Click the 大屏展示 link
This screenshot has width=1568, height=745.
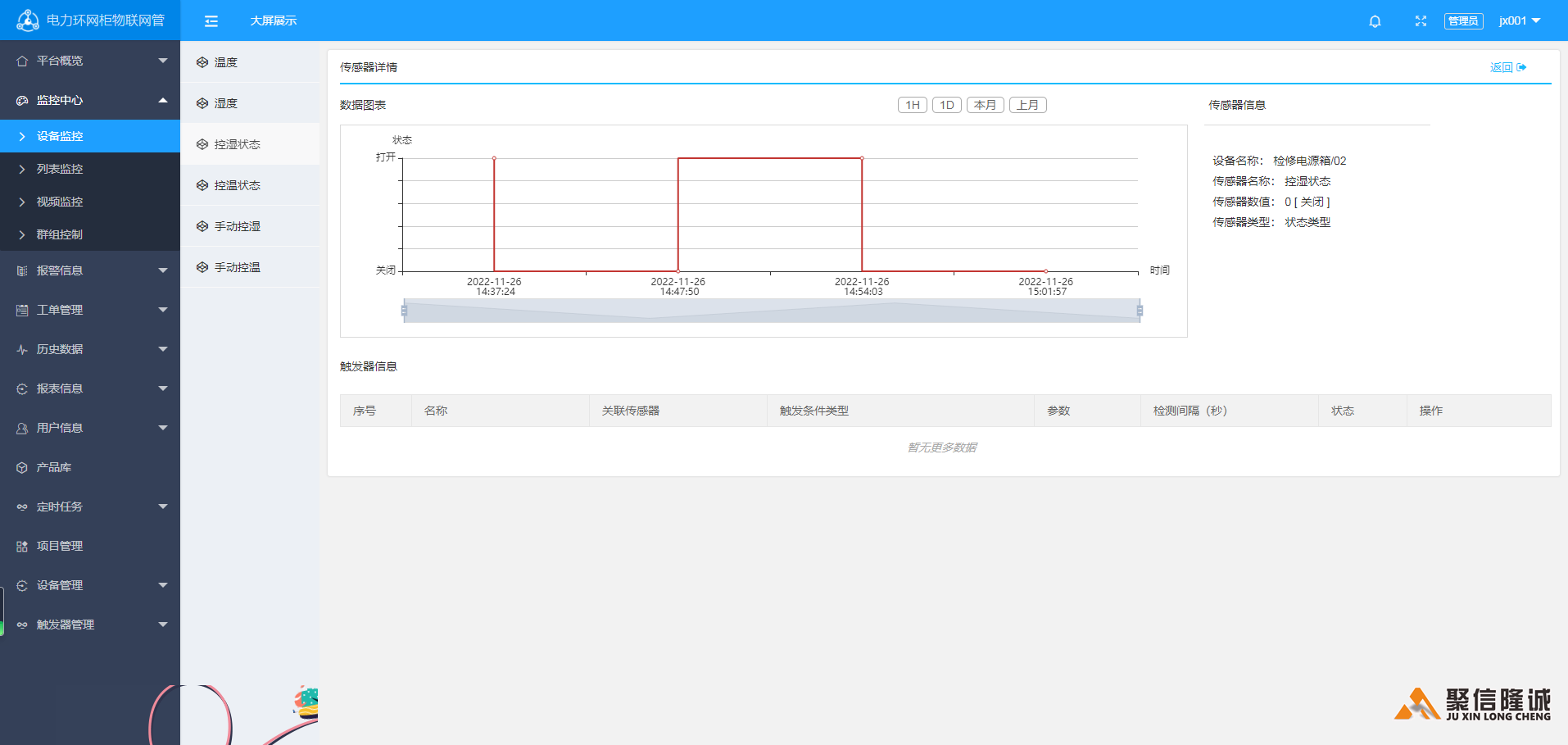tap(274, 21)
